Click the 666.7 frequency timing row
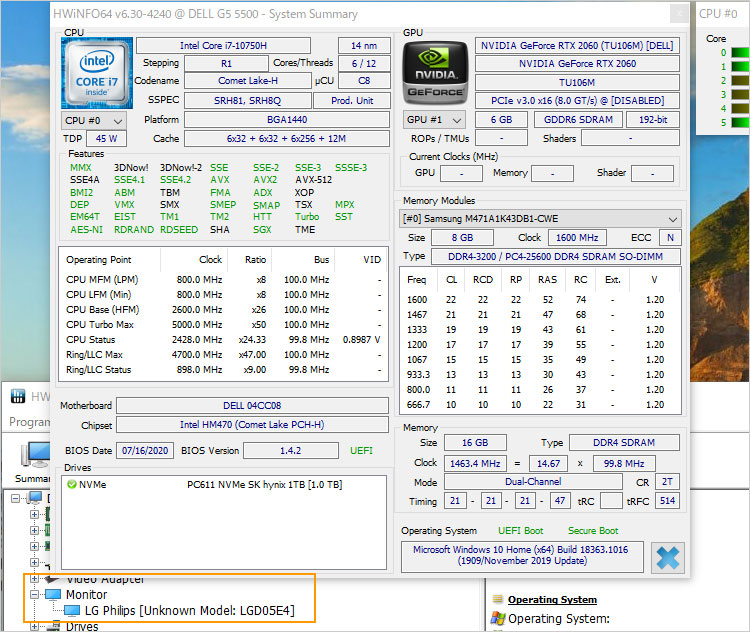This screenshot has height=632, width=750. [x=540, y=405]
